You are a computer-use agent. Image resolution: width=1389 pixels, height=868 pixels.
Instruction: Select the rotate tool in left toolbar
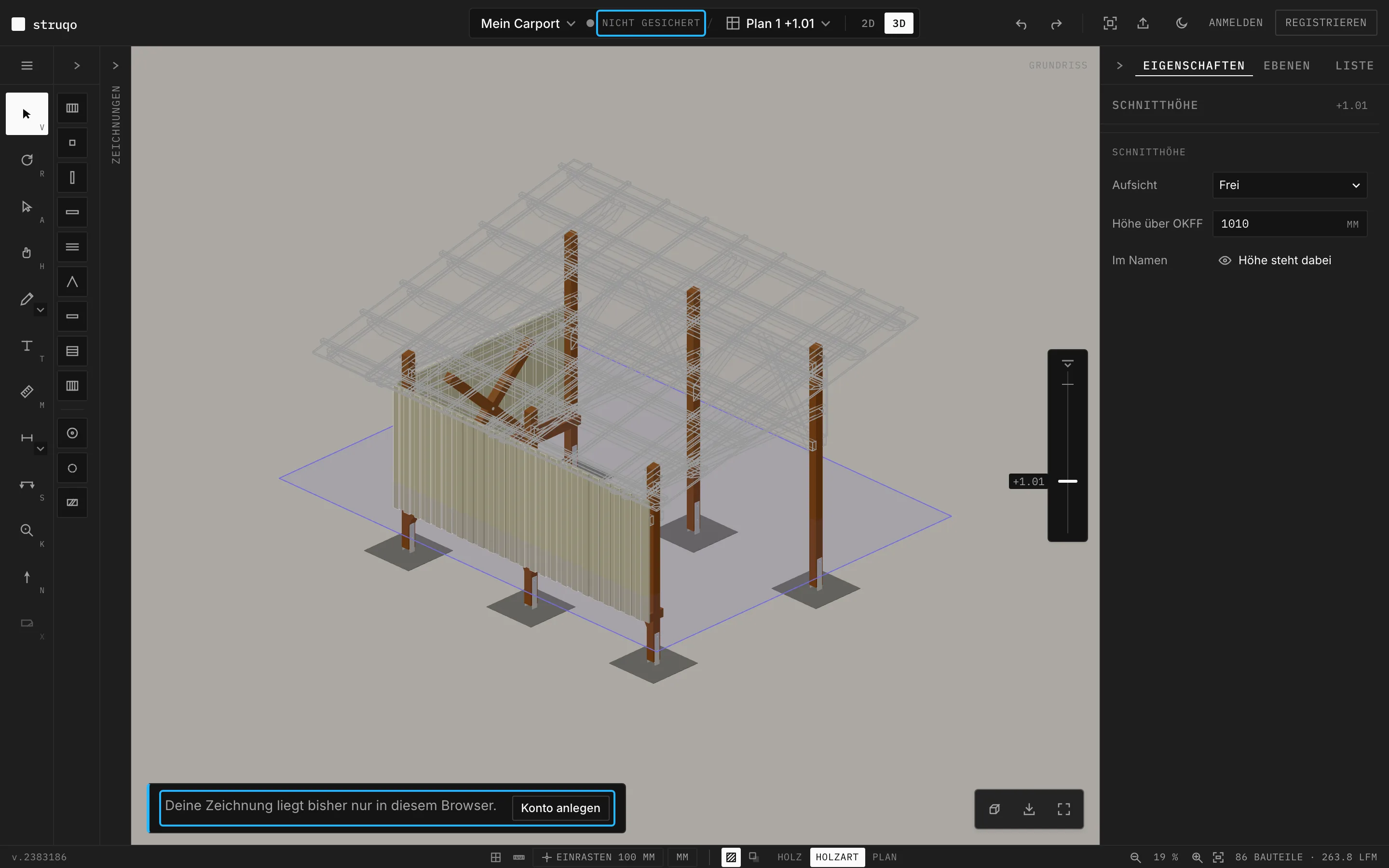(x=27, y=160)
